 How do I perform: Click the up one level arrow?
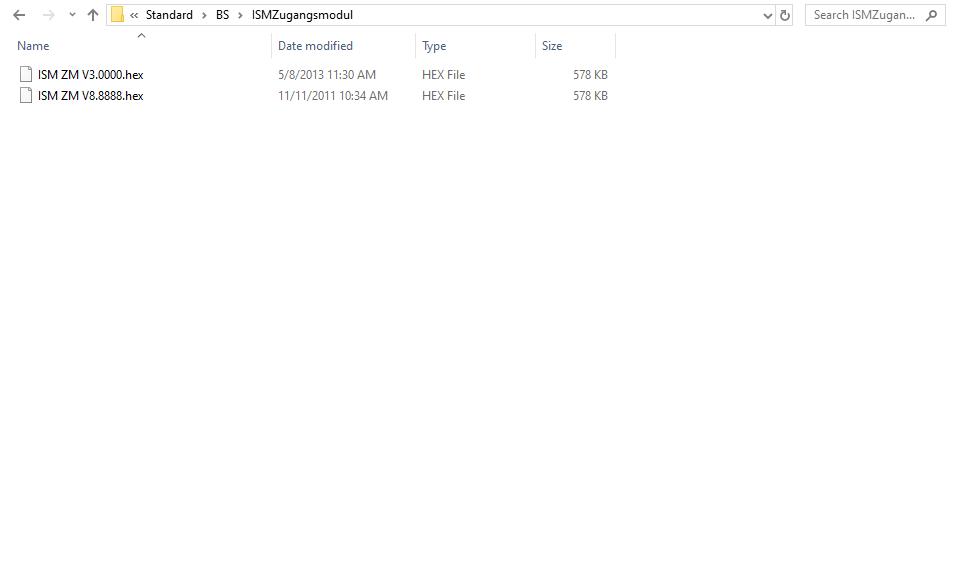point(91,15)
